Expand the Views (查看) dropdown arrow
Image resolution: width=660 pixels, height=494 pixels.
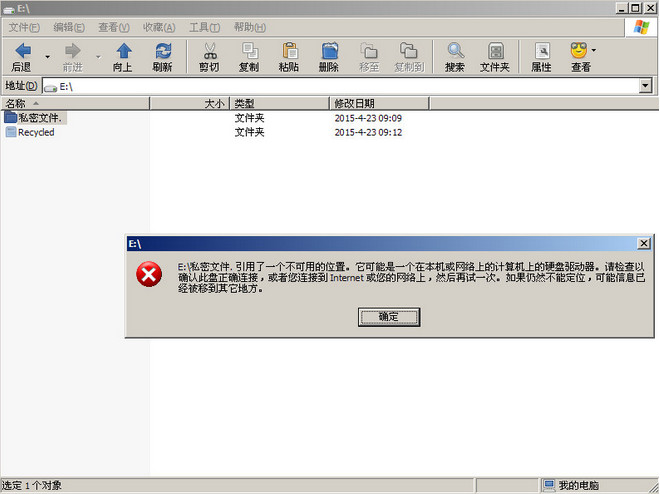(593, 50)
